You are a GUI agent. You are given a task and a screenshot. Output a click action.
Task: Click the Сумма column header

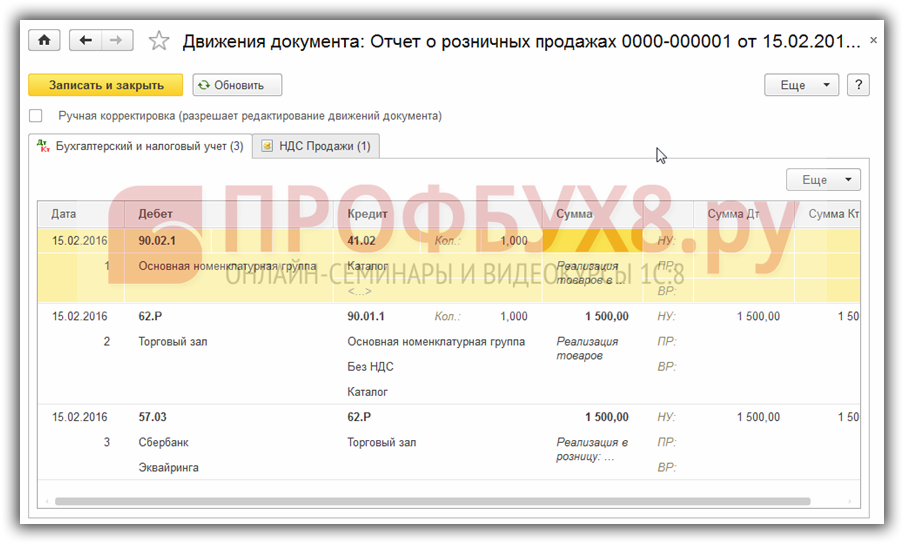574,214
